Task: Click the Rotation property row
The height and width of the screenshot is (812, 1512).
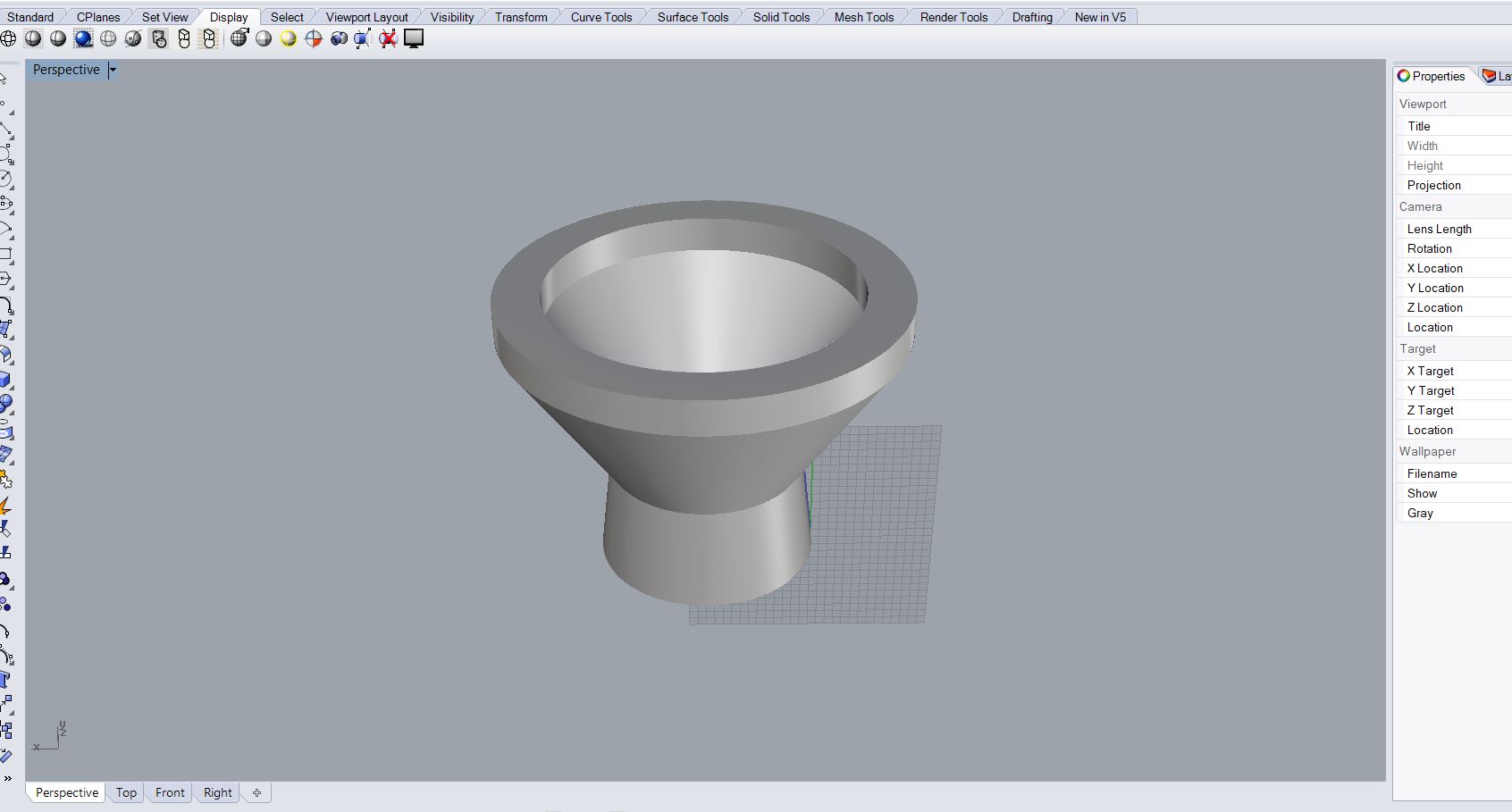Action: [x=1454, y=248]
